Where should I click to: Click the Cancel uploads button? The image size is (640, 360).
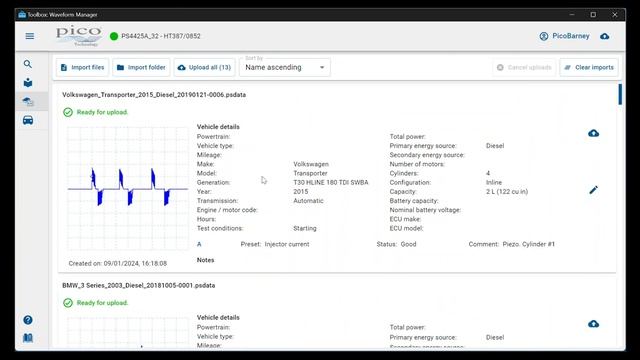click(524, 67)
